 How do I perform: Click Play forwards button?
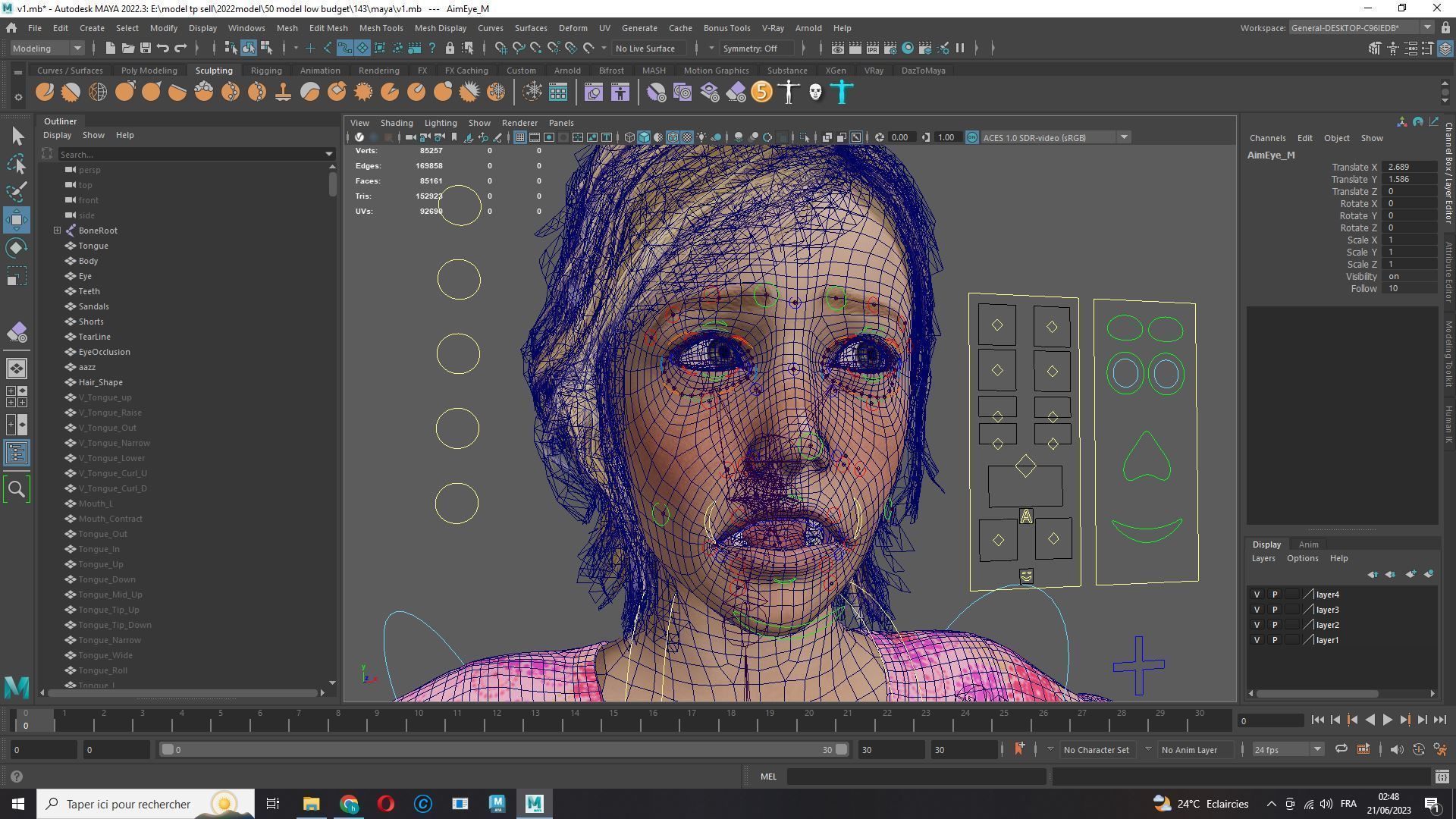pyautogui.click(x=1387, y=720)
